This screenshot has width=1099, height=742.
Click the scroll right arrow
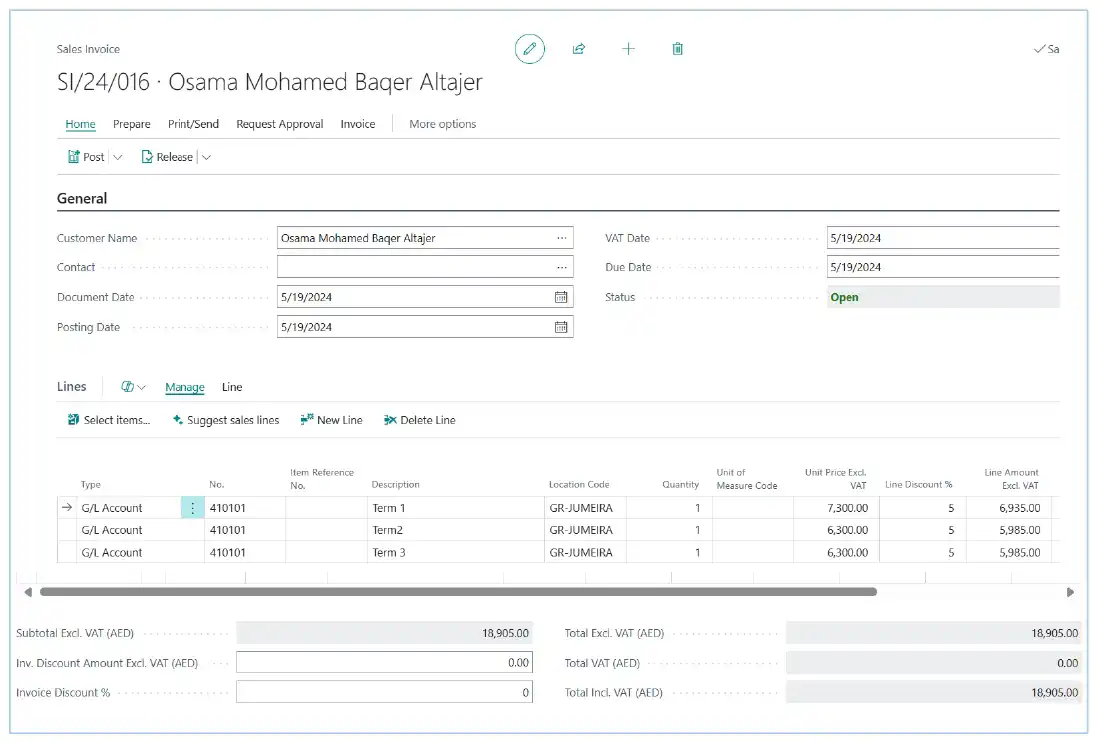(1070, 592)
